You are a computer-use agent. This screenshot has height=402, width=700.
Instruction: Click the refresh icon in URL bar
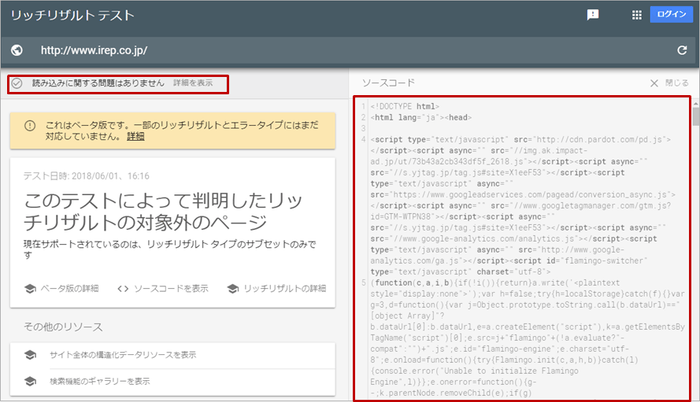pos(681,50)
